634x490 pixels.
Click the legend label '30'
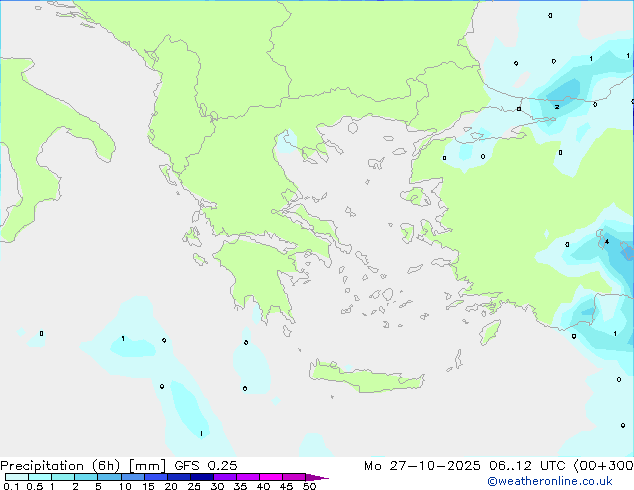[x=217, y=486]
